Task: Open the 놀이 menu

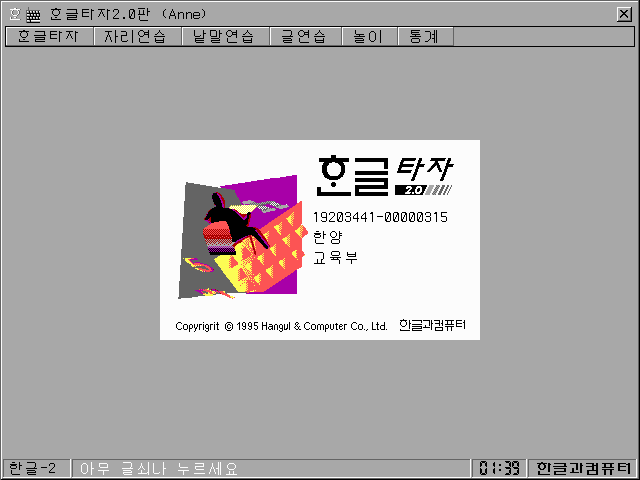Action: 369,36
